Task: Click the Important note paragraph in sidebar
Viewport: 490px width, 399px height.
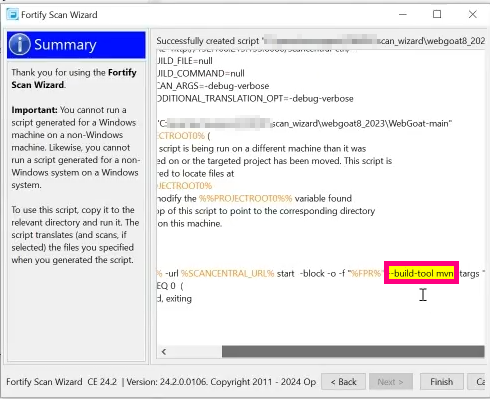Action: (x=75, y=147)
